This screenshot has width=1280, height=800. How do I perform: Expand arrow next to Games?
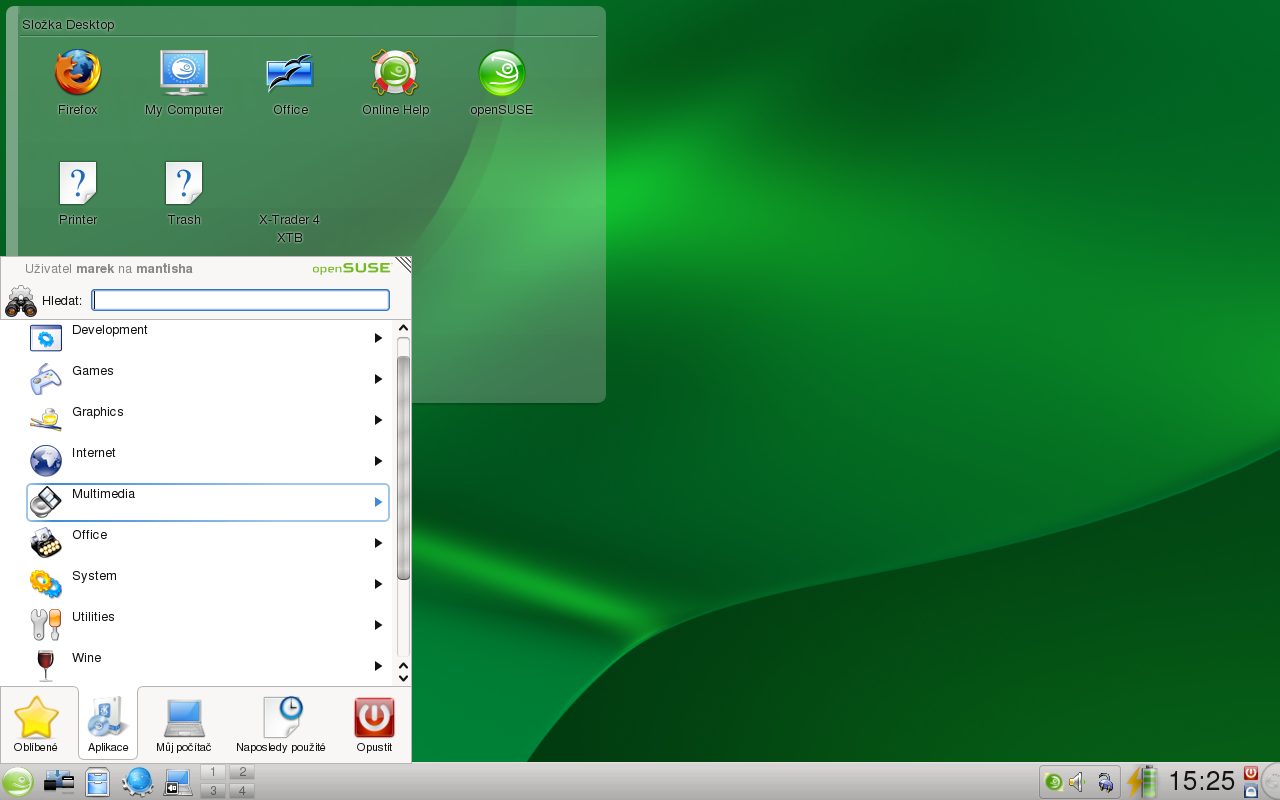tap(378, 379)
